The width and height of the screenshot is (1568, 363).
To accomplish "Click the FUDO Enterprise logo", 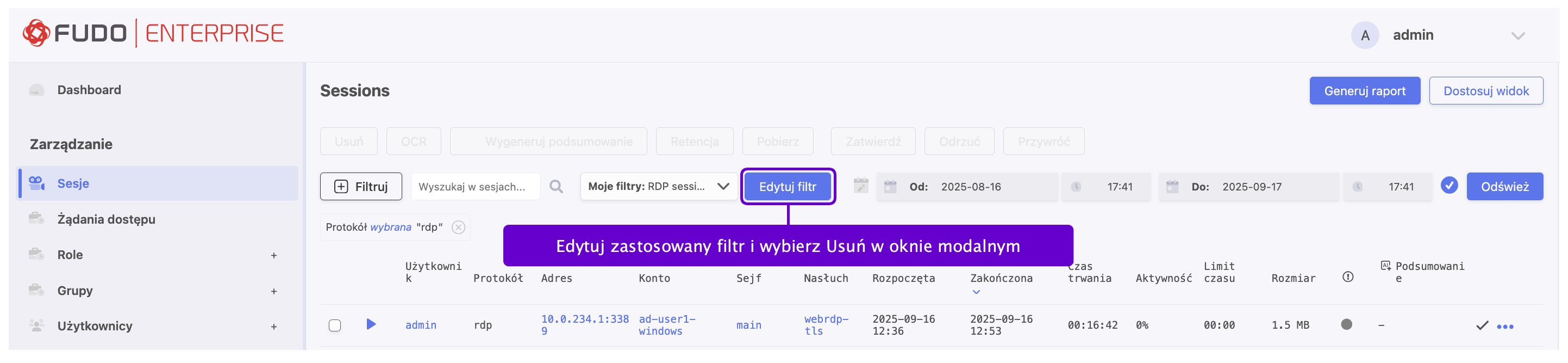I will pyautogui.click(x=153, y=34).
